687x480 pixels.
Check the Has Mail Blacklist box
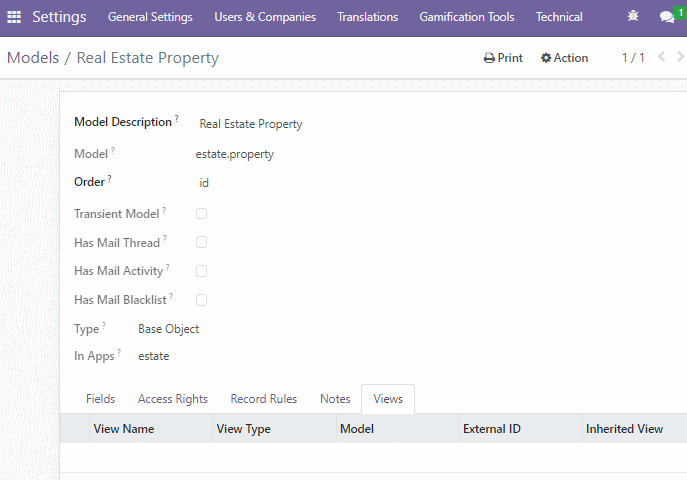(x=202, y=300)
